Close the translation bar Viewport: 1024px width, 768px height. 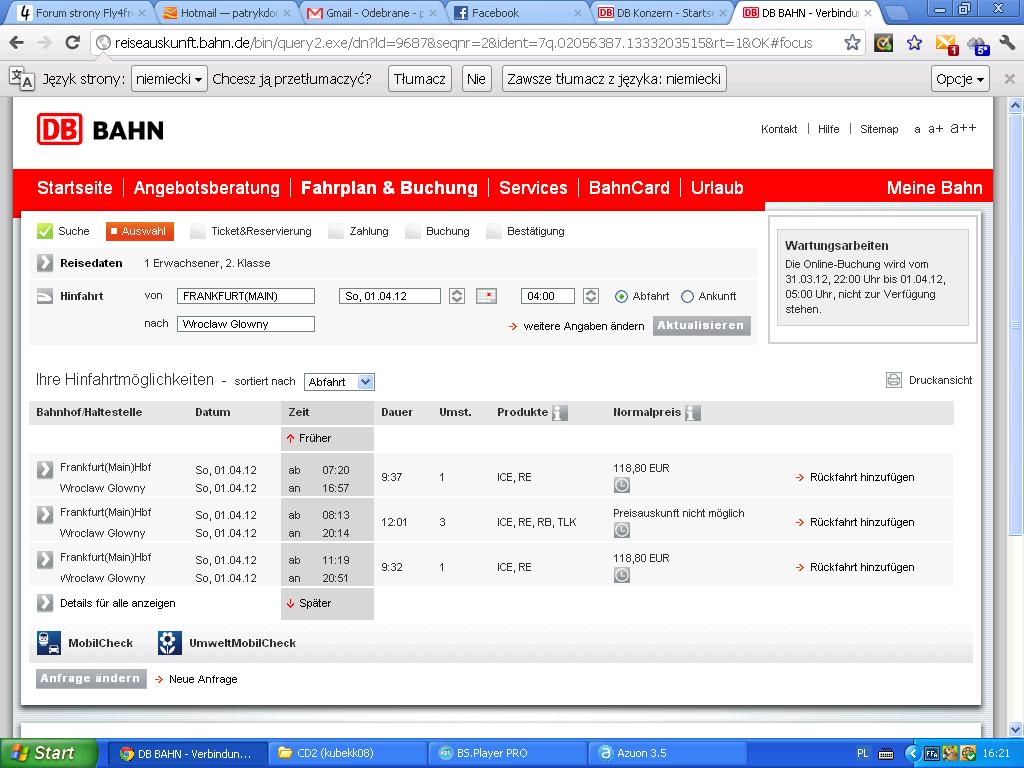(1009, 79)
